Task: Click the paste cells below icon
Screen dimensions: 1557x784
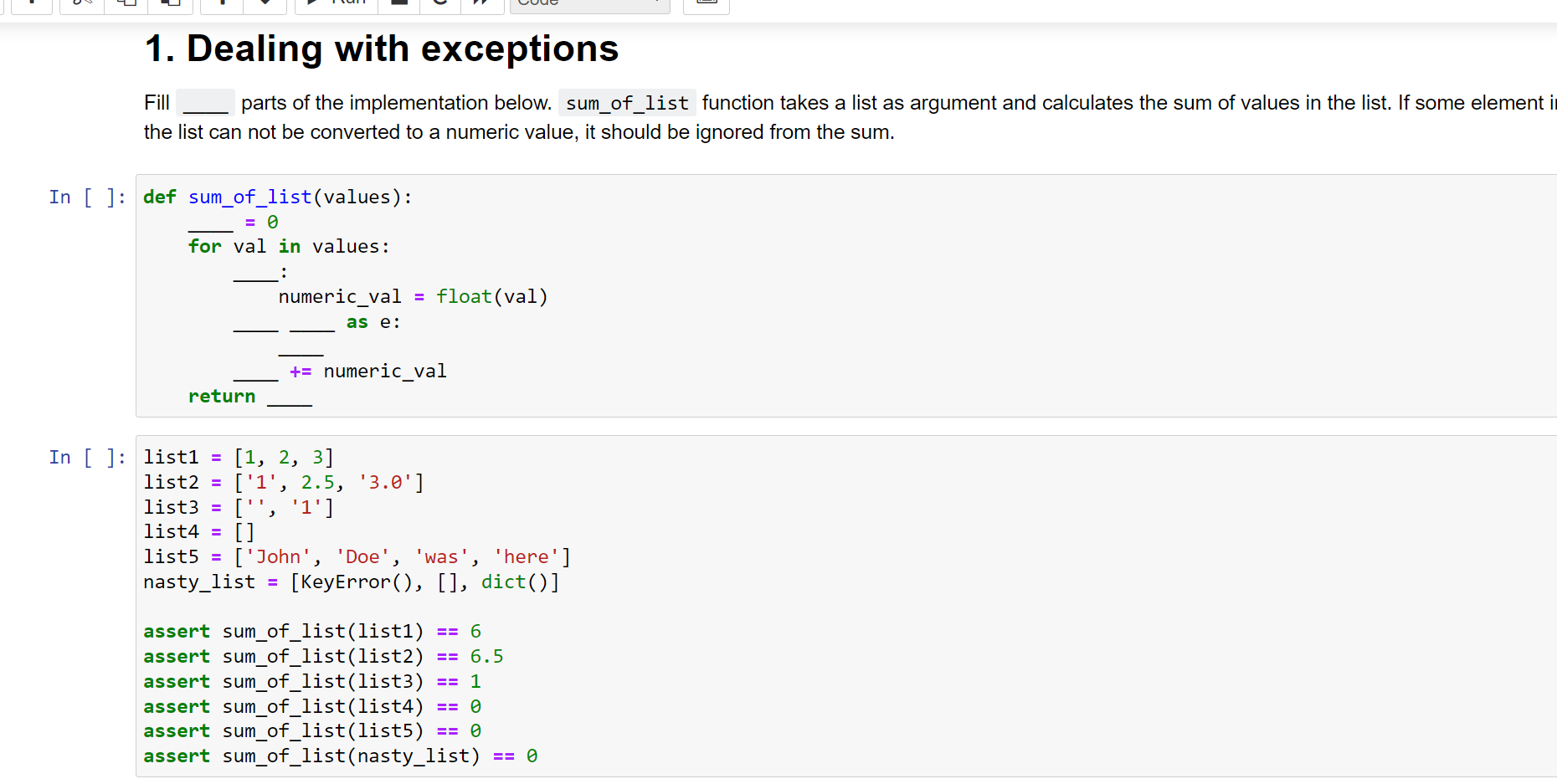Action: (170, 4)
